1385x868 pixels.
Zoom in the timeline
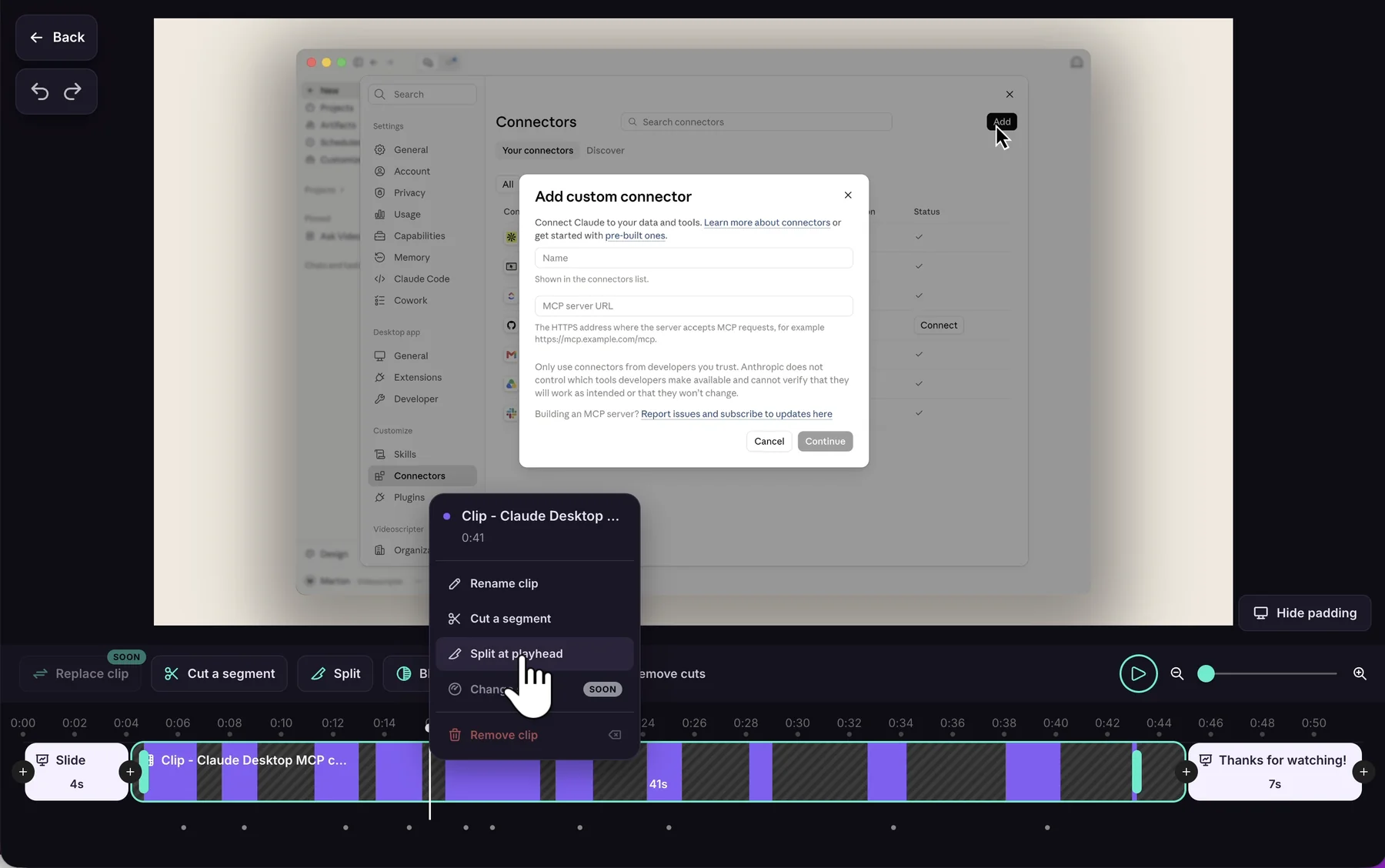pyautogui.click(x=1360, y=673)
